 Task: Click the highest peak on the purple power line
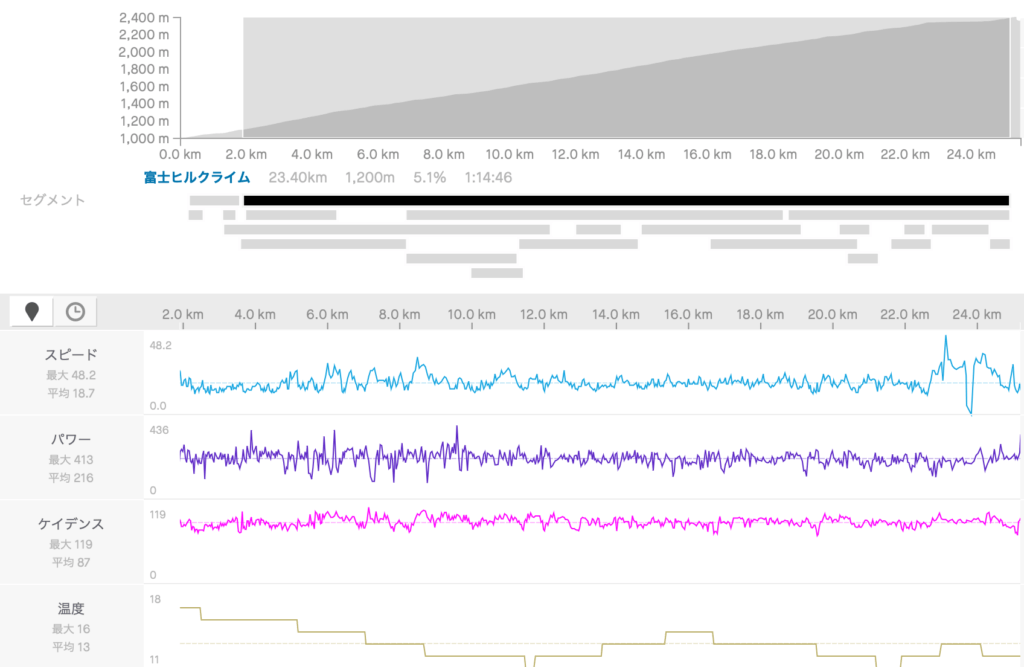point(457,428)
